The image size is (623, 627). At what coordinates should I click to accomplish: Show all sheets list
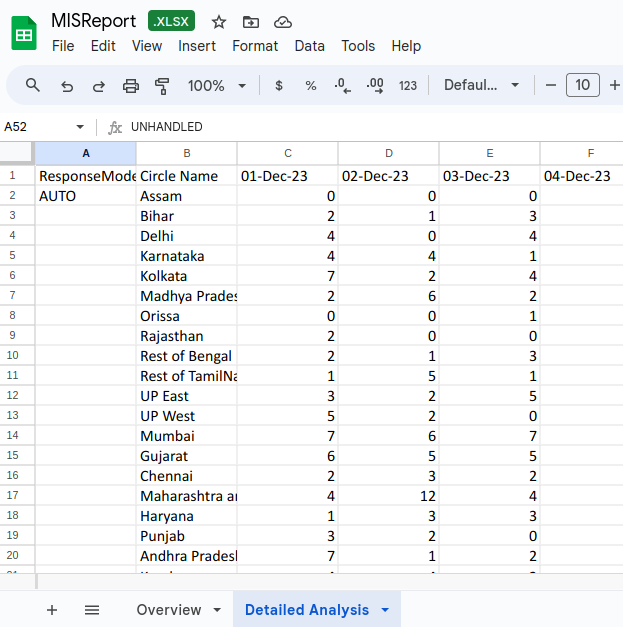pos(92,610)
